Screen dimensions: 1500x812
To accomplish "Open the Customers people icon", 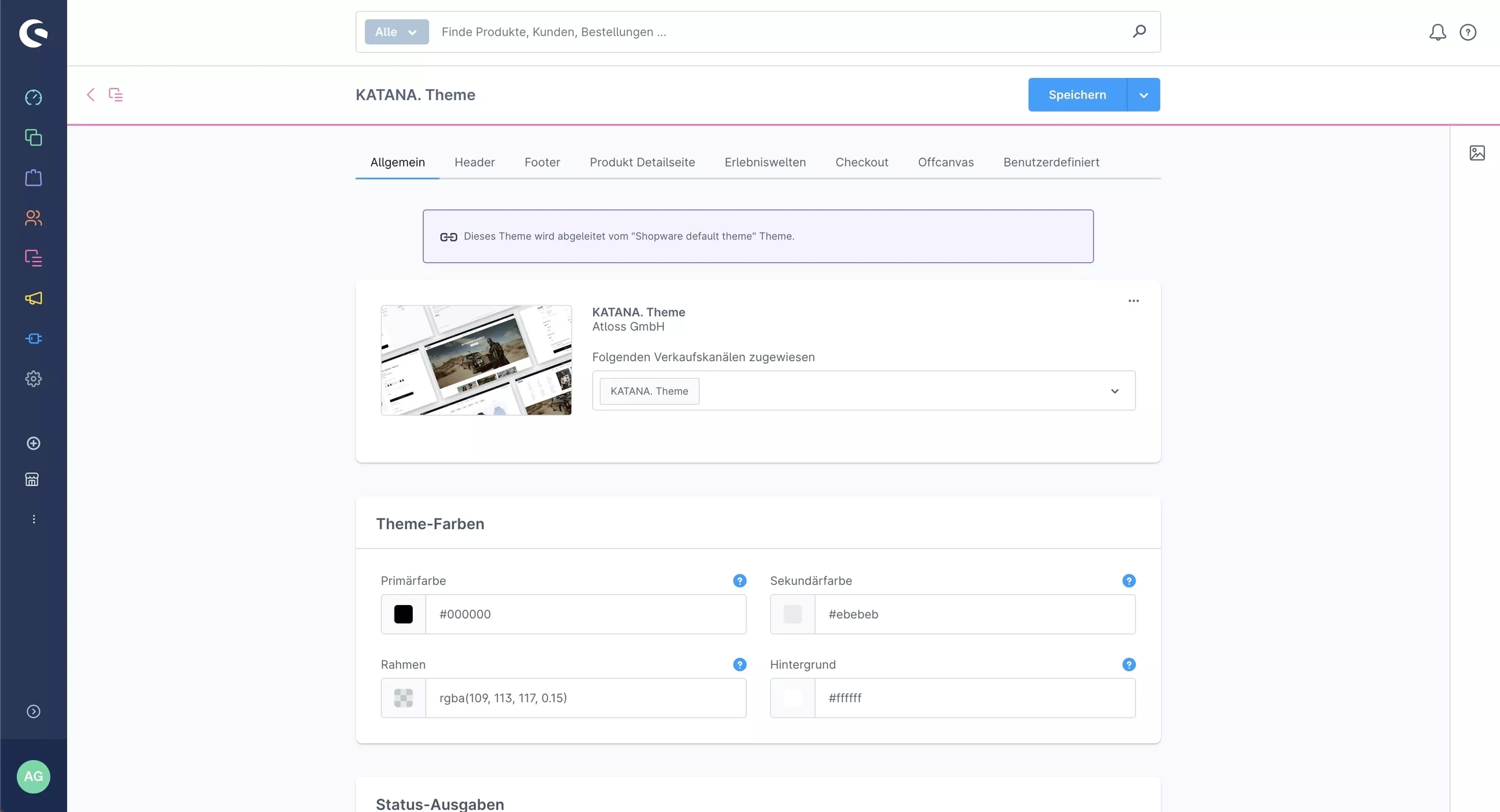I will tap(33, 218).
